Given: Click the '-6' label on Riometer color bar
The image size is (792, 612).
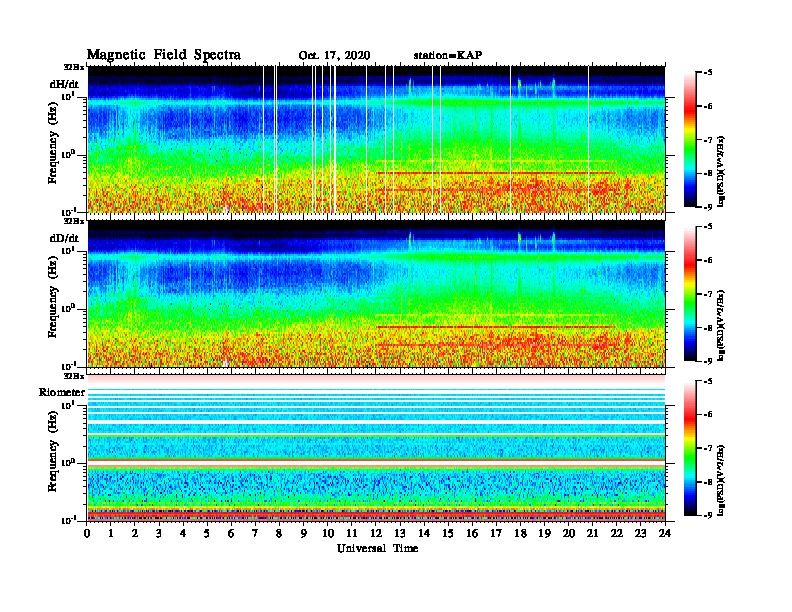Looking at the screenshot, I should (x=708, y=415).
